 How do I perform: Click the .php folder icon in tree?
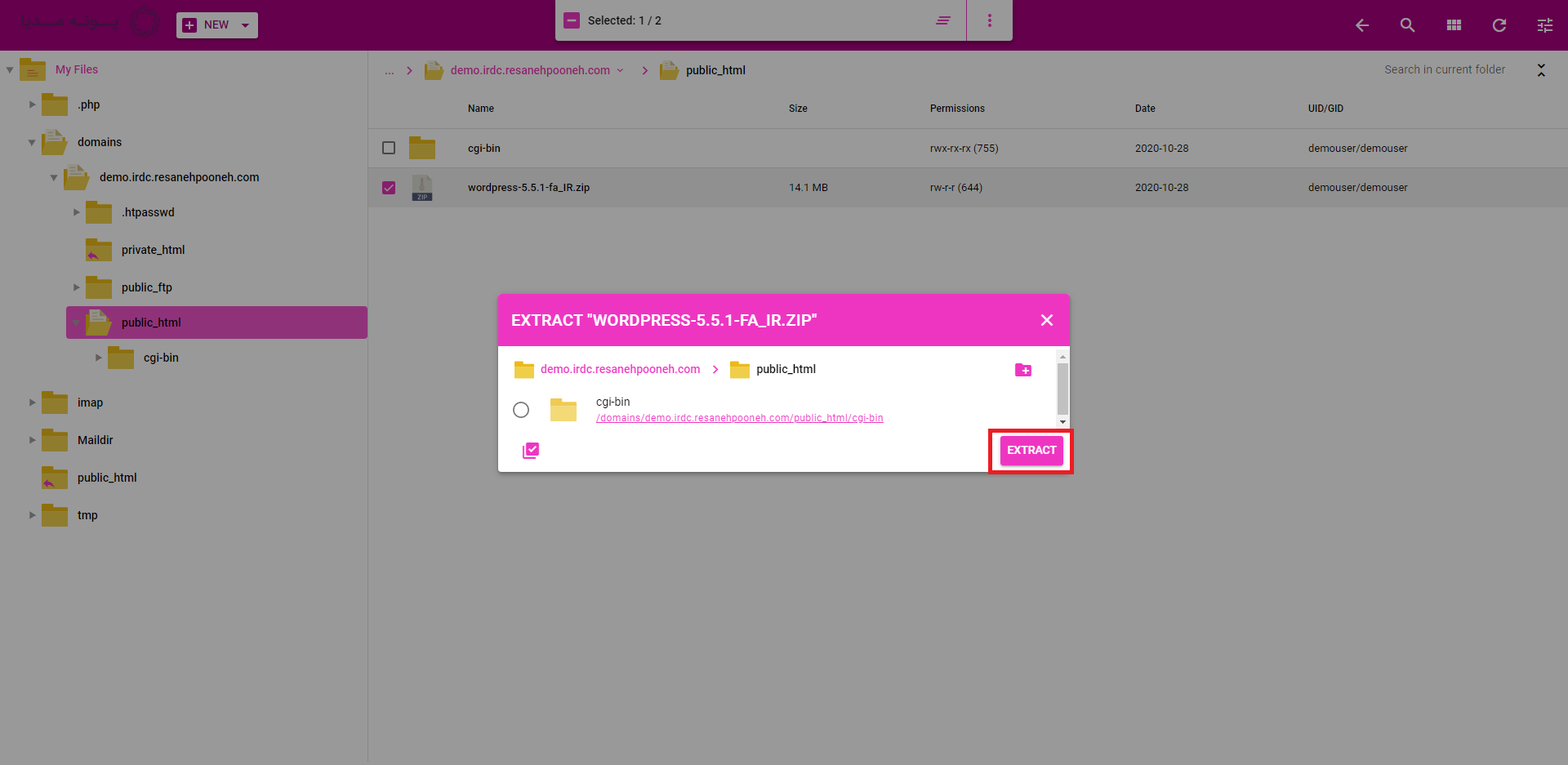tap(55, 105)
